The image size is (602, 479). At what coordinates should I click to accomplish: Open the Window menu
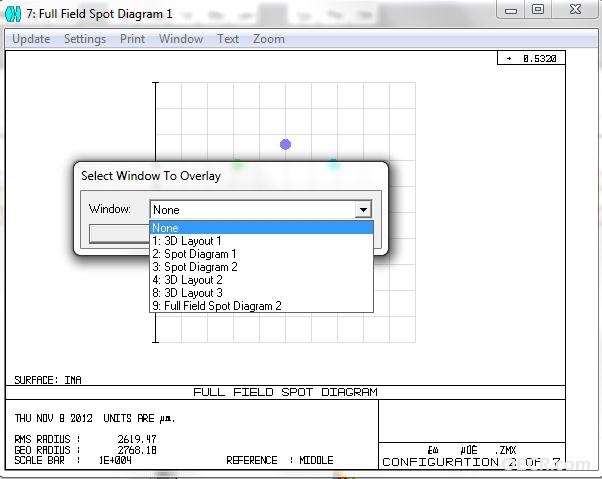(x=181, y=39)
